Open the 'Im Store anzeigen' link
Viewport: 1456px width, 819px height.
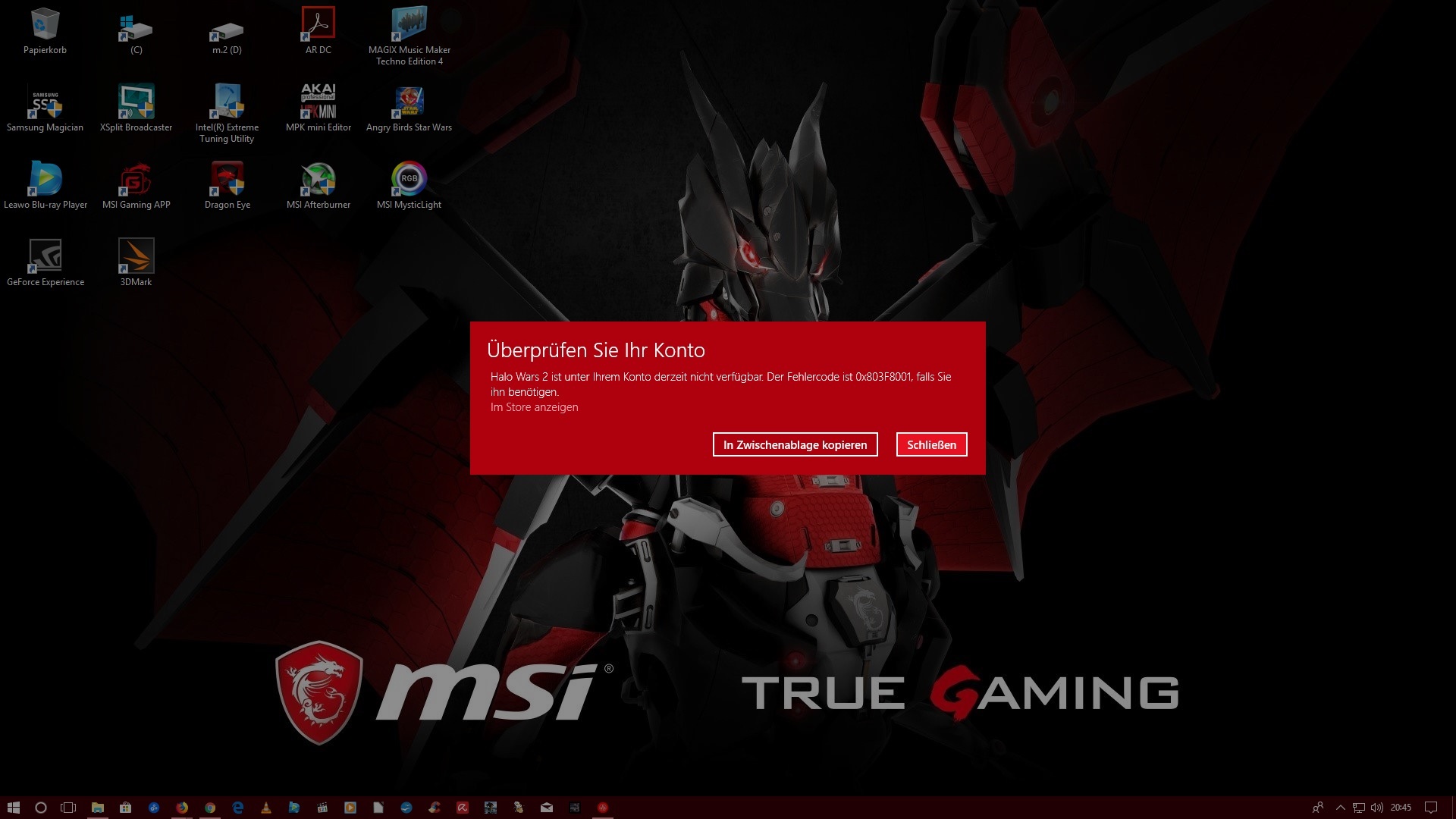click(x=534, y=407)
